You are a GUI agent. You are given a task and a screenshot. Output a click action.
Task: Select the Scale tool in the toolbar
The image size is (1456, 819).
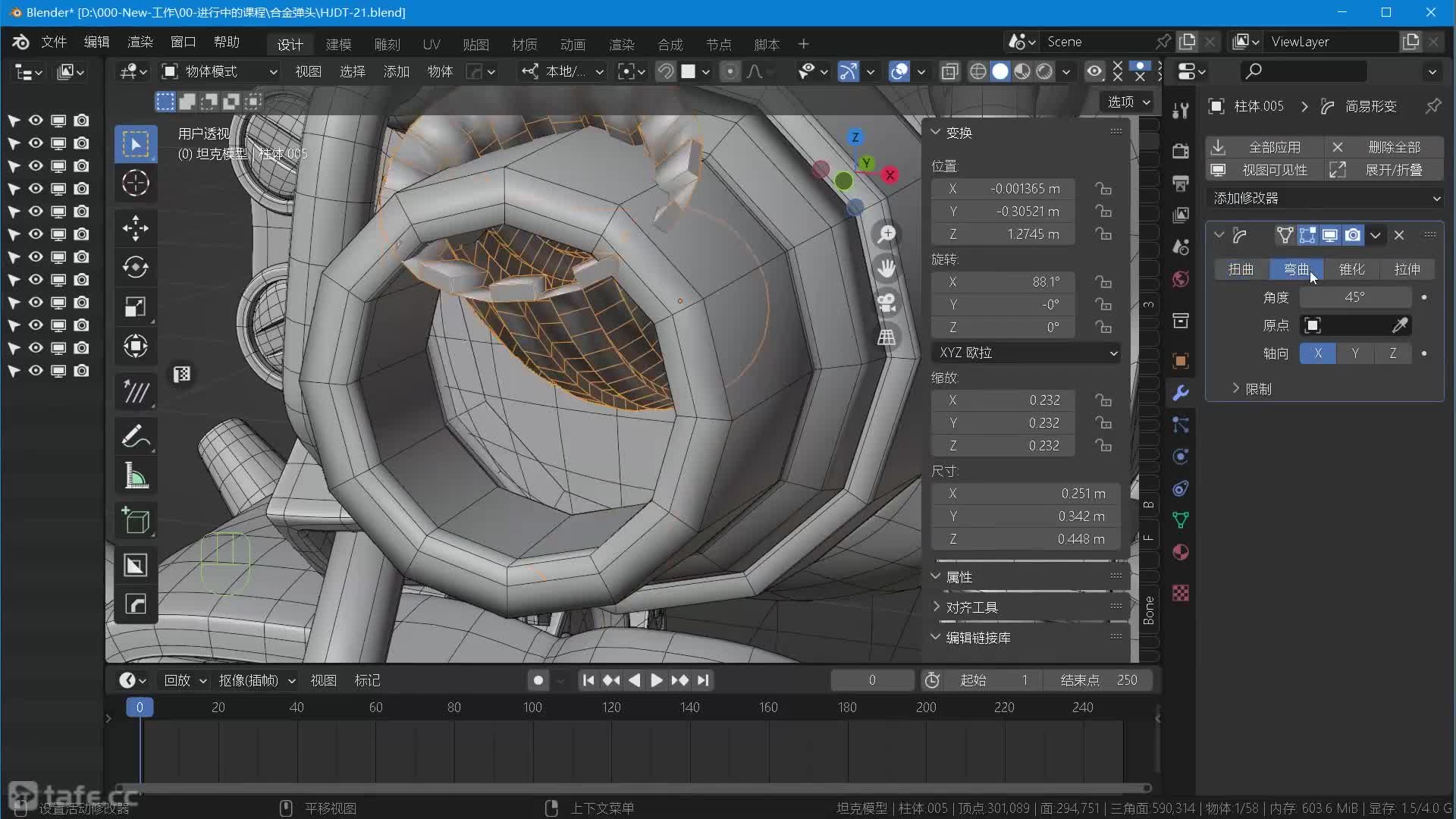tap(136, 307)
